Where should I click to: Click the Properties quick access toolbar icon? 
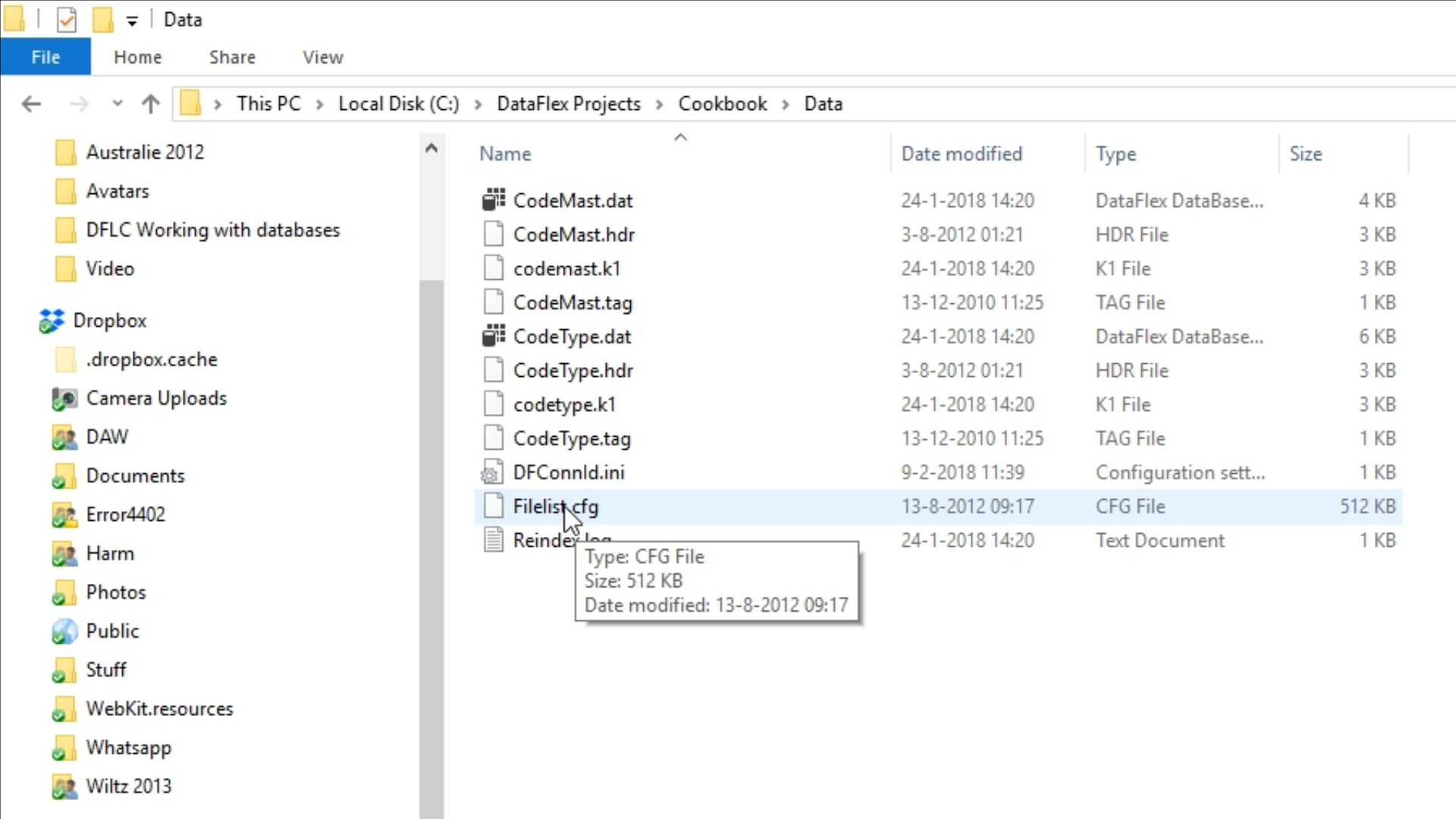[x=67, y=20]
